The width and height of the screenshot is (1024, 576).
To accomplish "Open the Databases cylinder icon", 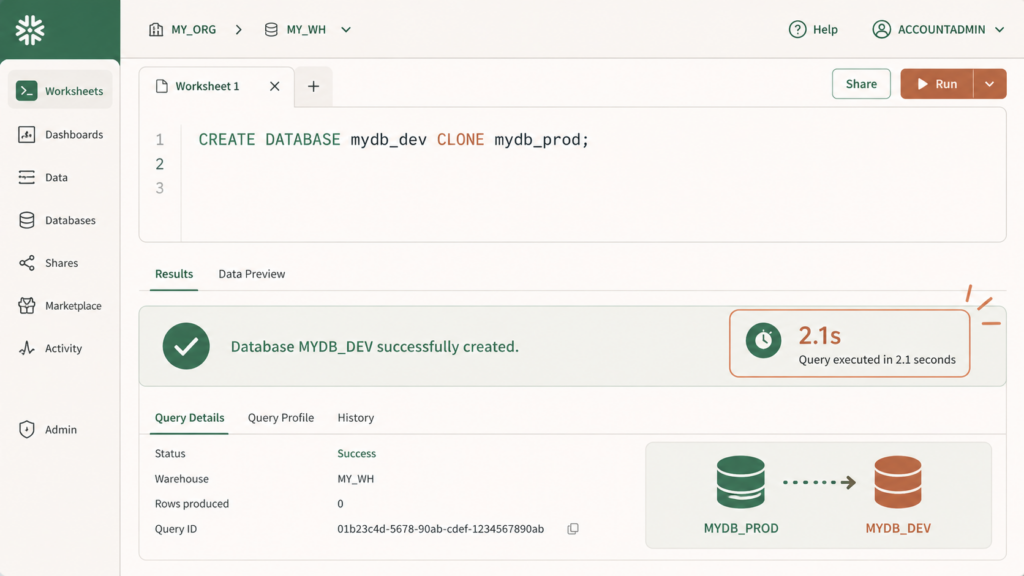I will (x=27, y=220).
